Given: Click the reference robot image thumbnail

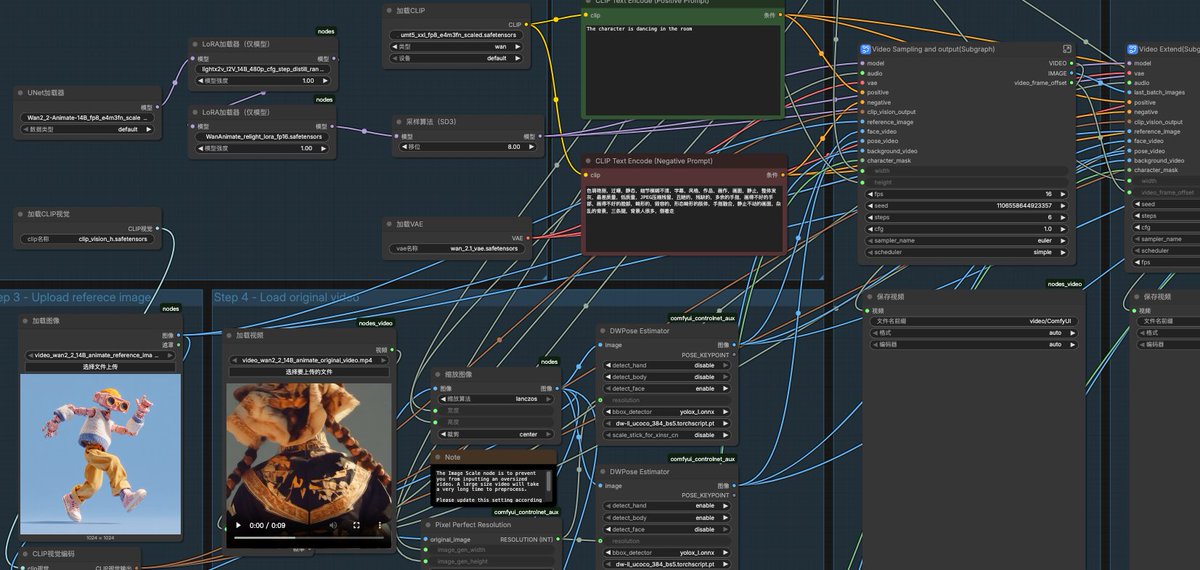Looking at the screenshot, I should tap(100, 454).
